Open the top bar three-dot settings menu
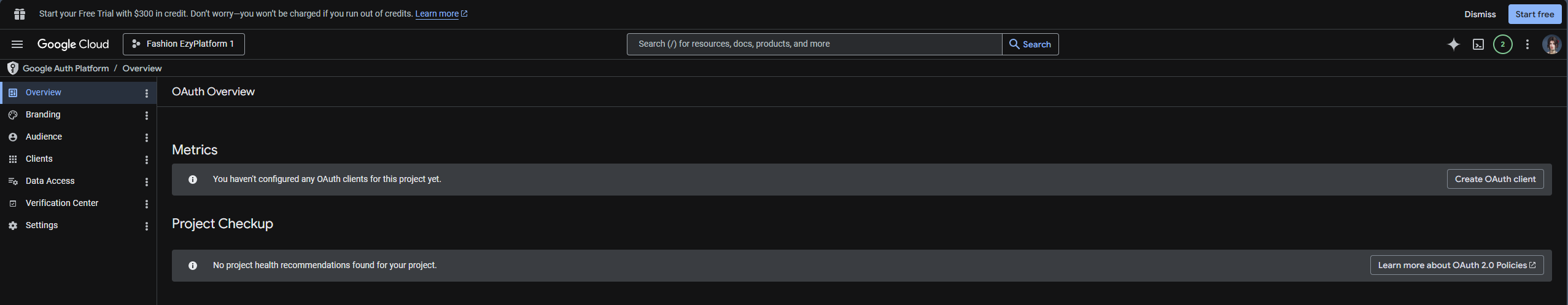This screenshot has height=305, width=1568. click(x=1527, y=44)
